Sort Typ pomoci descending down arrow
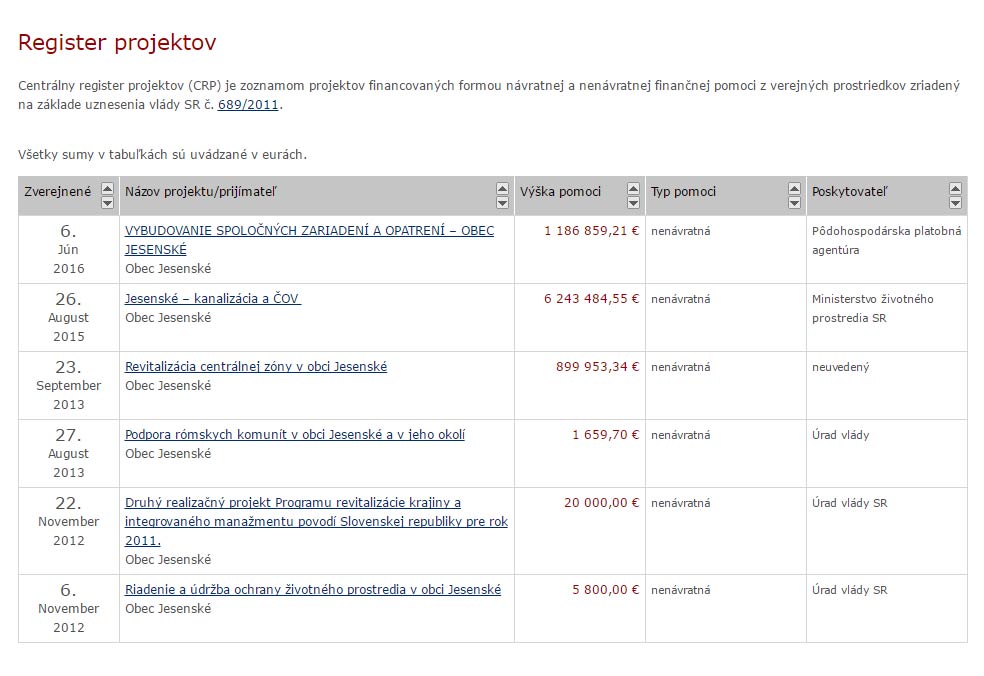The image size is (984, 676). 794,203
